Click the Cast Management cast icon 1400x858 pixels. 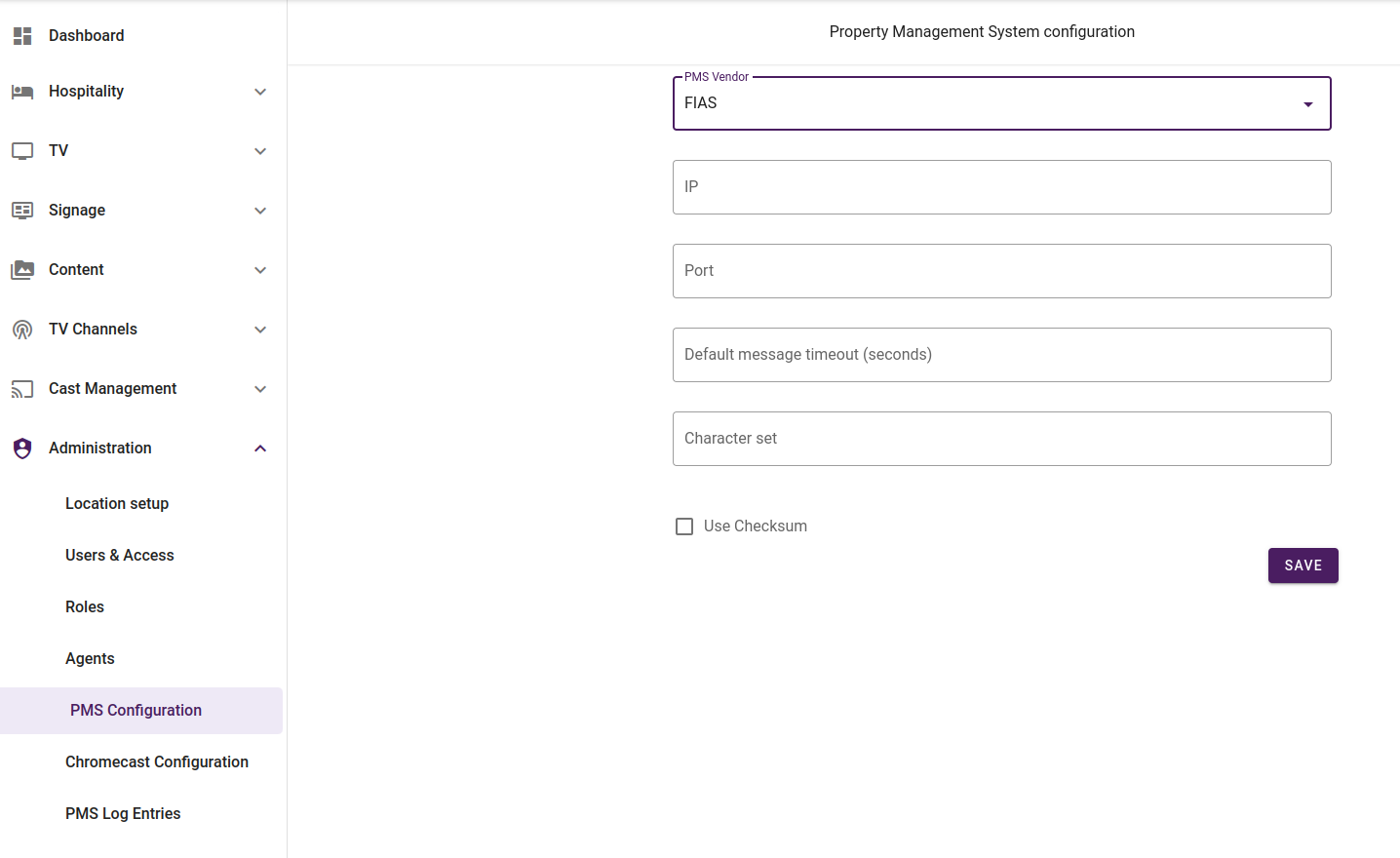[22, 389]
